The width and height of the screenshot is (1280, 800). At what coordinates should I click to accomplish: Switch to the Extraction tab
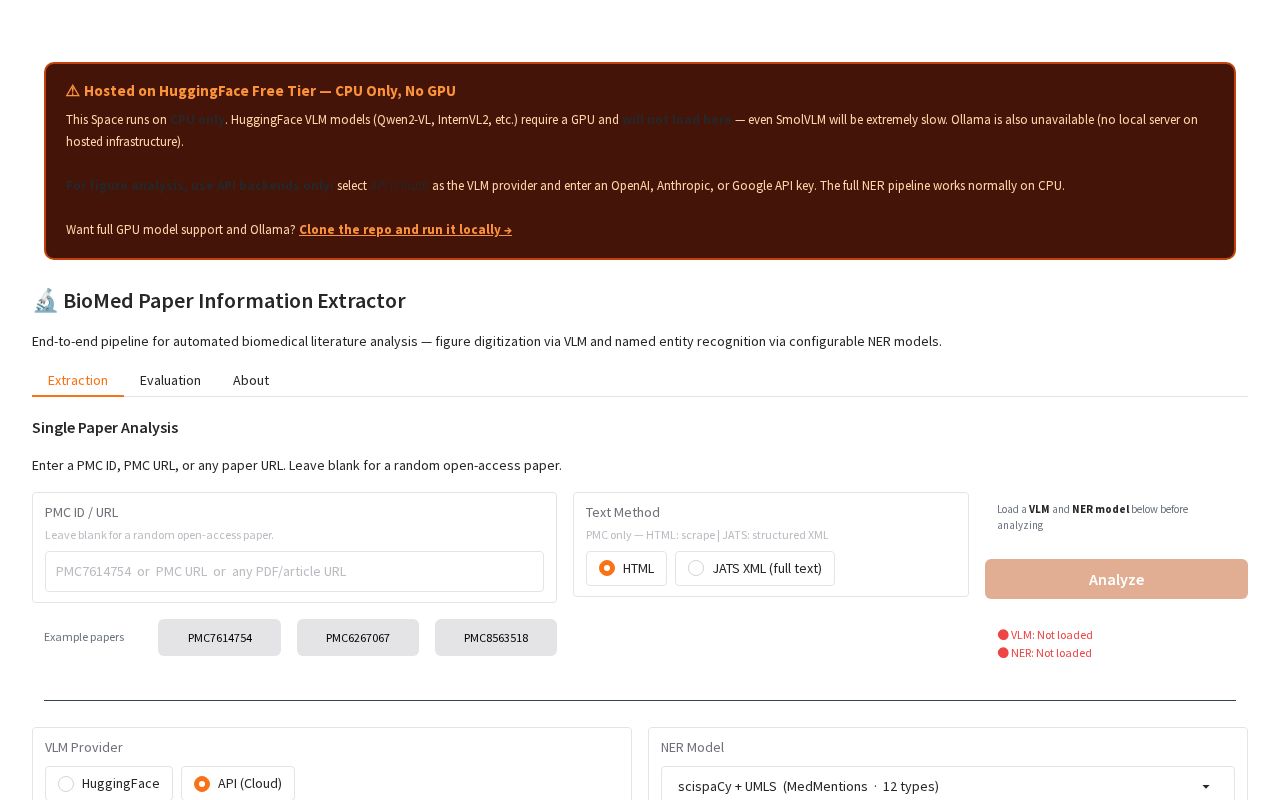coord(78,380)
